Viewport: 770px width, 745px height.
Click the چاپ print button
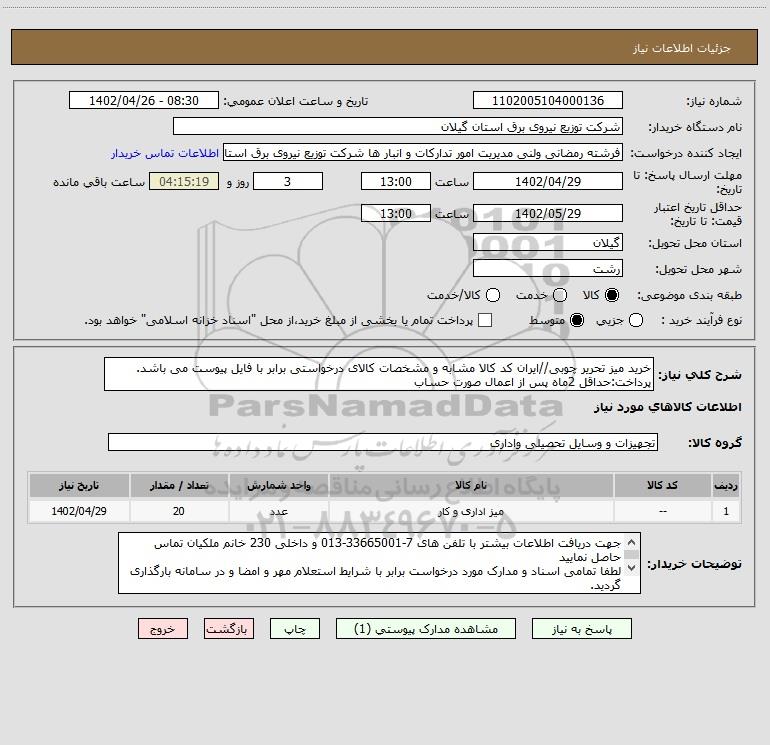click(x=295, y=629)
